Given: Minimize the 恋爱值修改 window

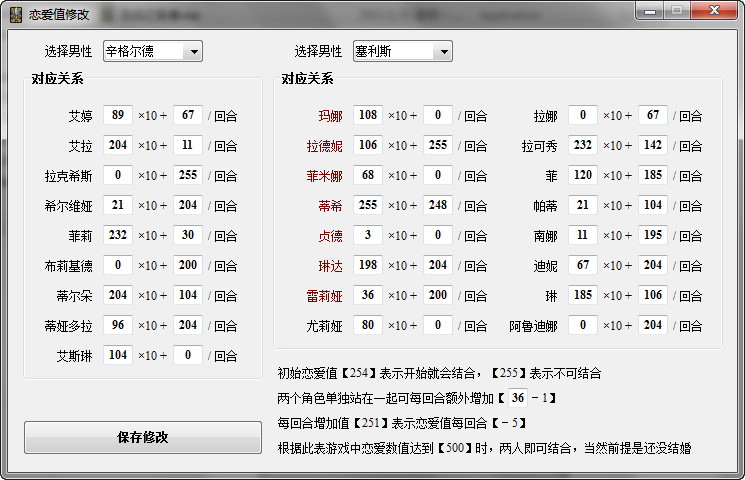Looking at the screenshot, I should 651,11.
